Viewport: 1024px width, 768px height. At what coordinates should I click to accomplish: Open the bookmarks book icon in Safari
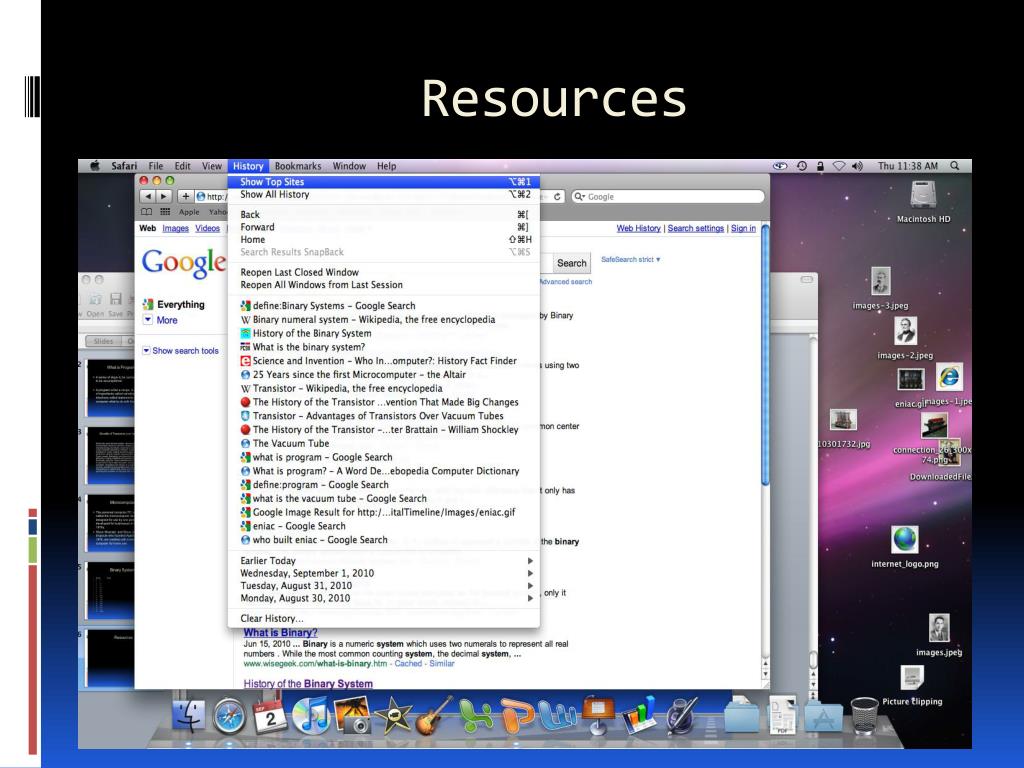click(147, 212)
